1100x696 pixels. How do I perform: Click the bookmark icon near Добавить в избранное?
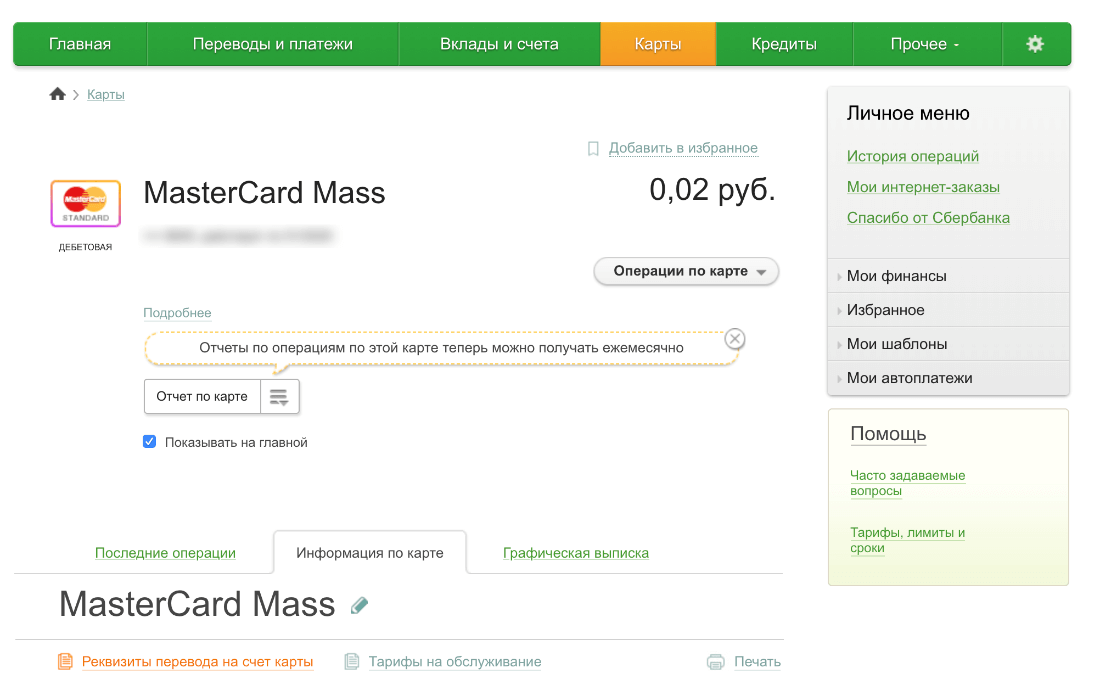coord(593,149)
